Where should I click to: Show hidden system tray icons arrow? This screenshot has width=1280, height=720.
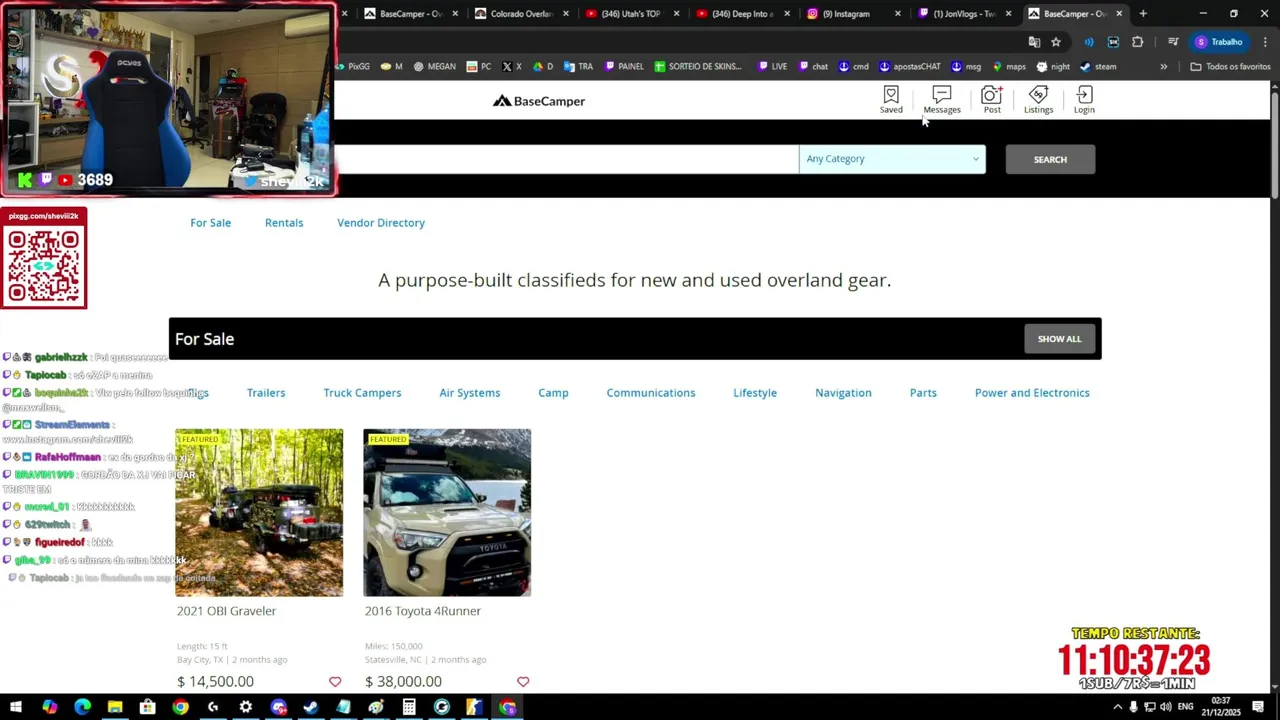coord(1118,707)
